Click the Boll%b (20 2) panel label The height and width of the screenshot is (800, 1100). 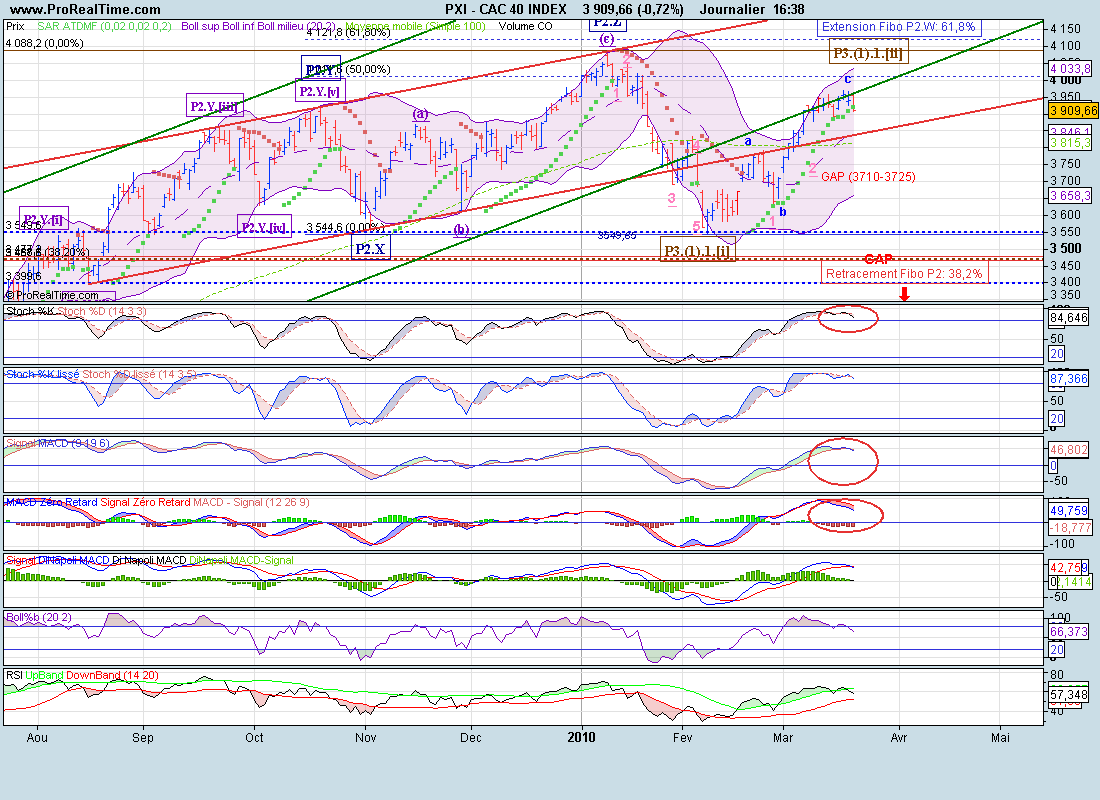[39, 617]
